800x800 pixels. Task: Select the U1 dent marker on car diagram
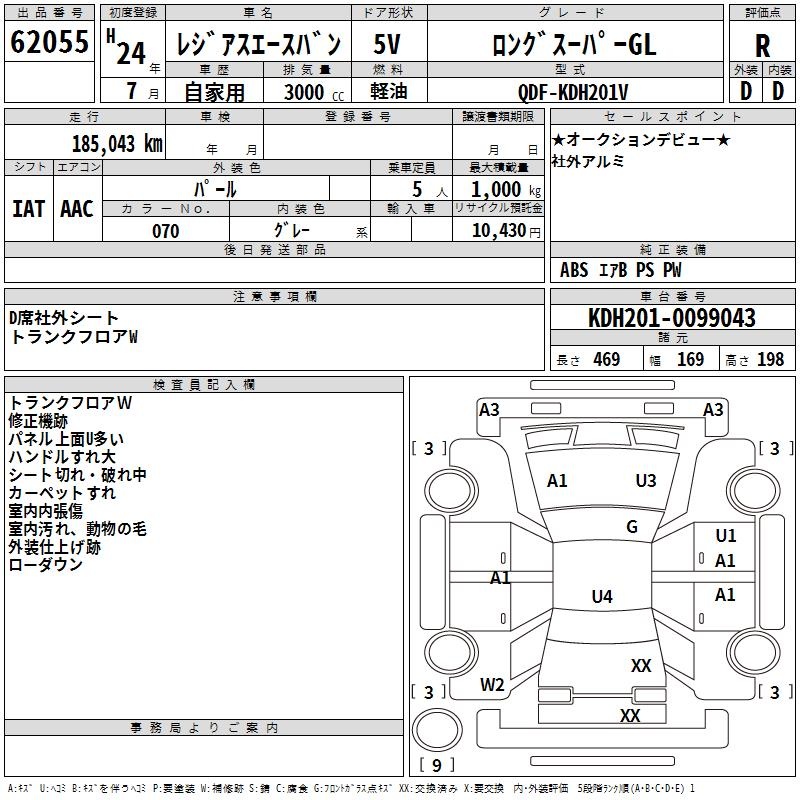725,536
